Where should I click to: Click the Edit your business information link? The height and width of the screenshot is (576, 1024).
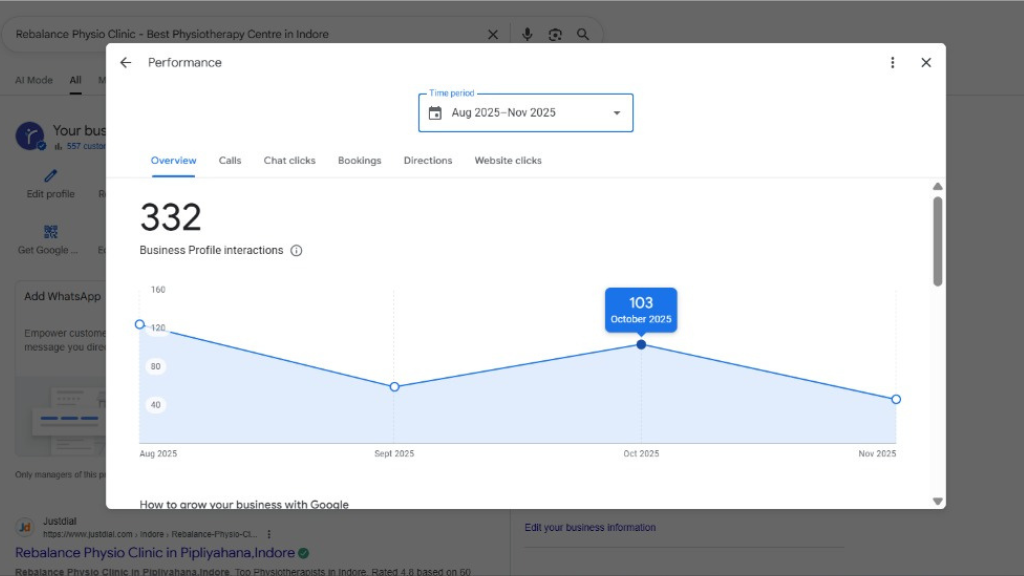[x=590, y=528]
